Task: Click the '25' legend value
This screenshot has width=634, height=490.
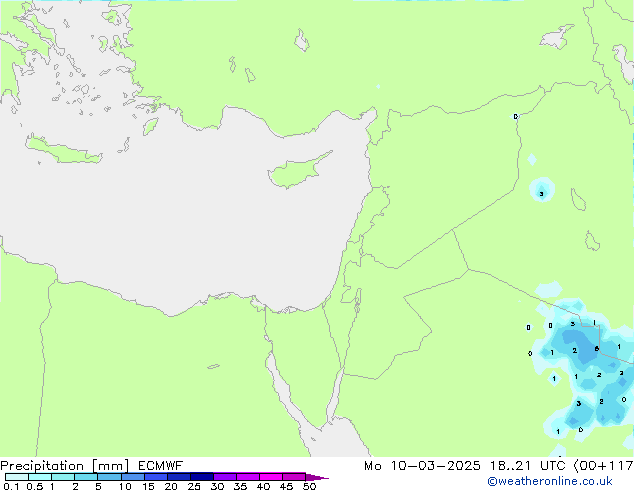Action: [194, 486]
